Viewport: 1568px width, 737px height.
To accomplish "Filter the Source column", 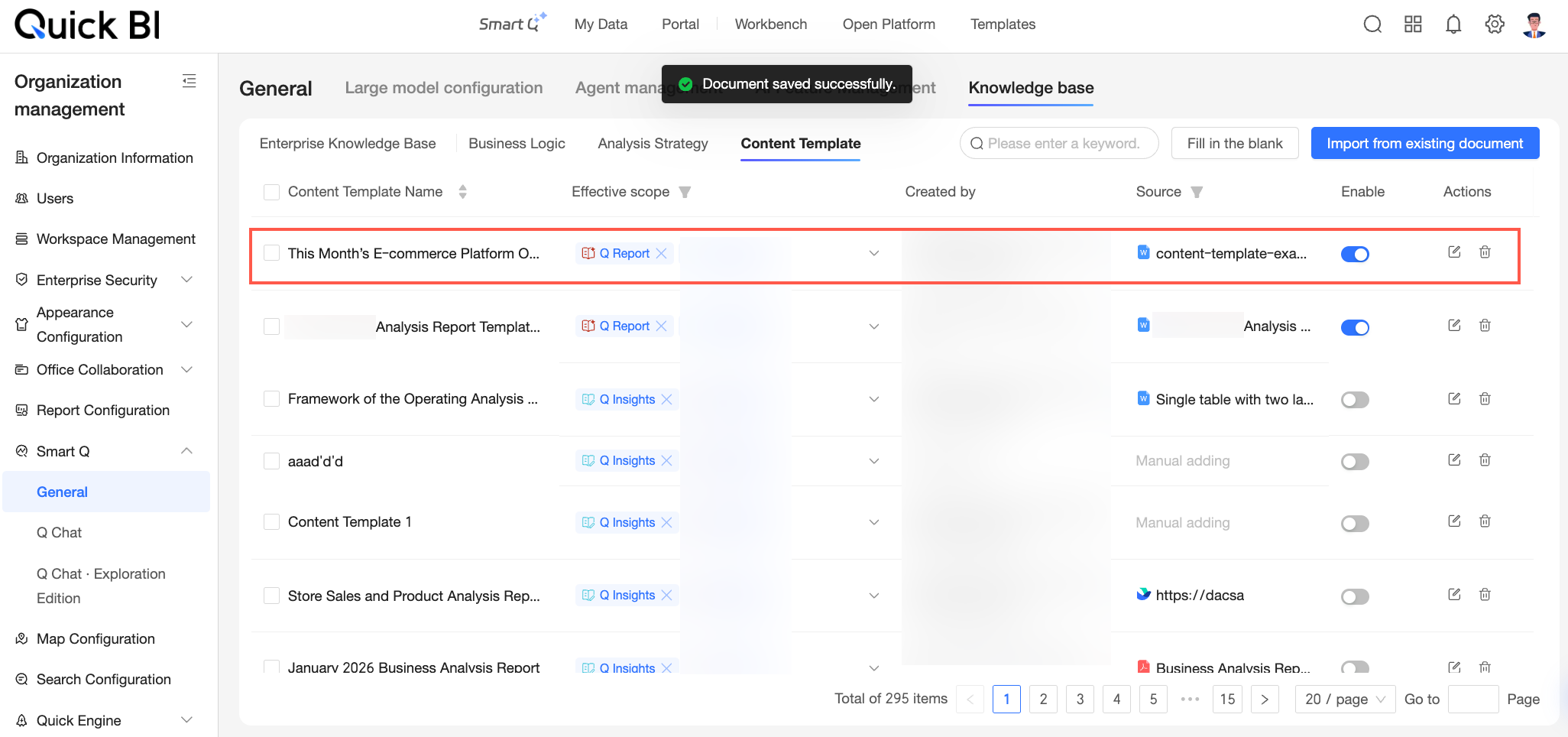I will coord(1197,192).
